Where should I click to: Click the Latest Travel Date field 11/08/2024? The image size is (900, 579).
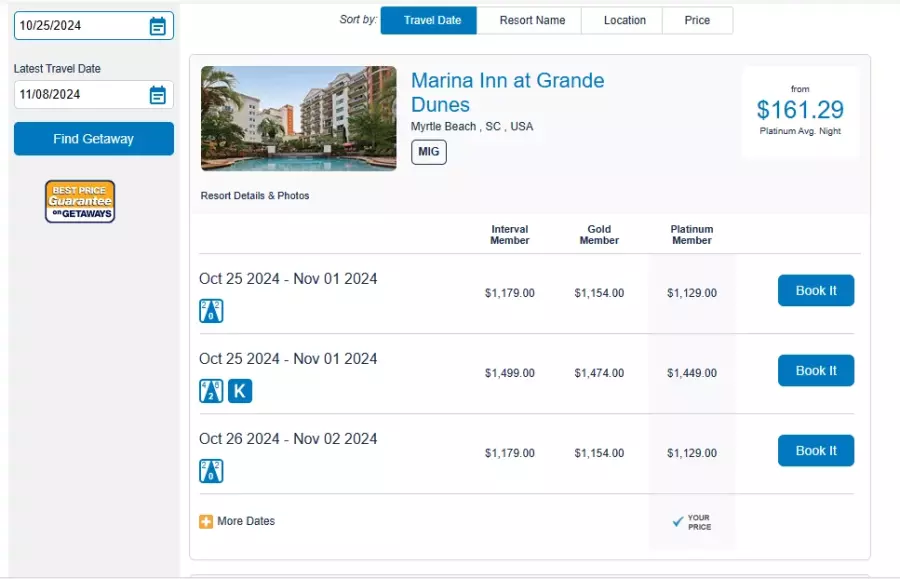94,95
